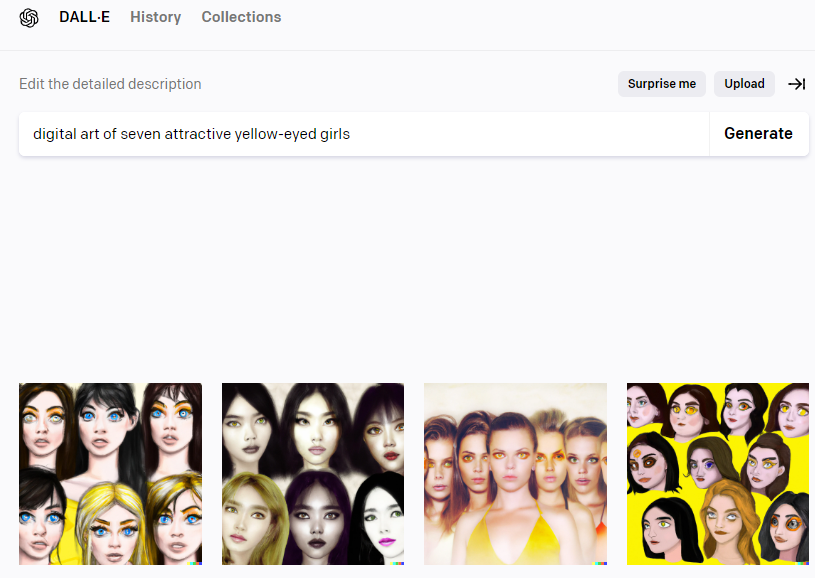Open the DALL·E home tab

[x=84, y=17]
